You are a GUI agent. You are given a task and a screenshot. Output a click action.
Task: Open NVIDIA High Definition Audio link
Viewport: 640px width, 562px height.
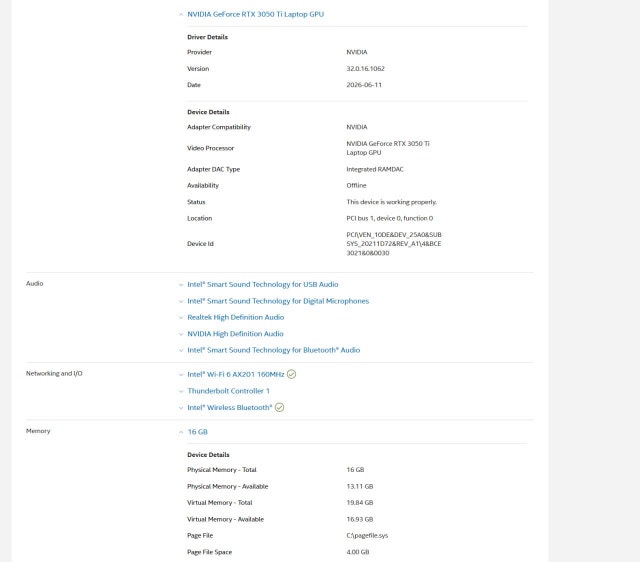[x=235, y=333]
